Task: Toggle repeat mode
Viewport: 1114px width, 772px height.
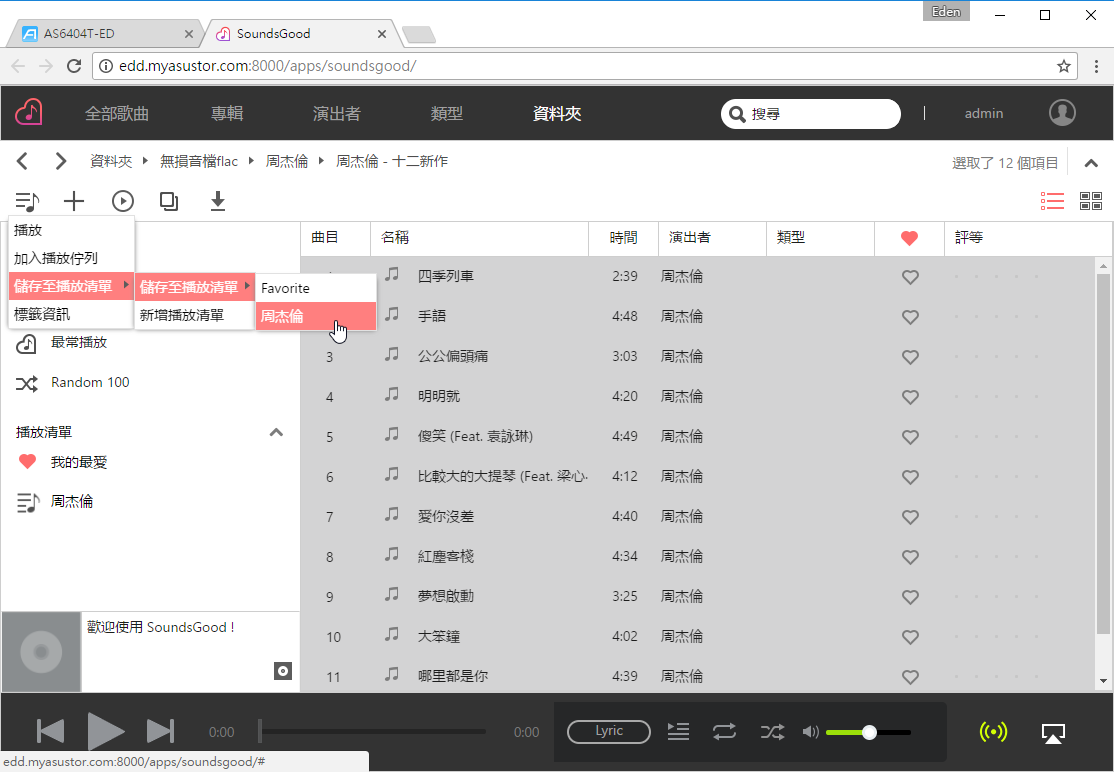Action: (724, 732)
